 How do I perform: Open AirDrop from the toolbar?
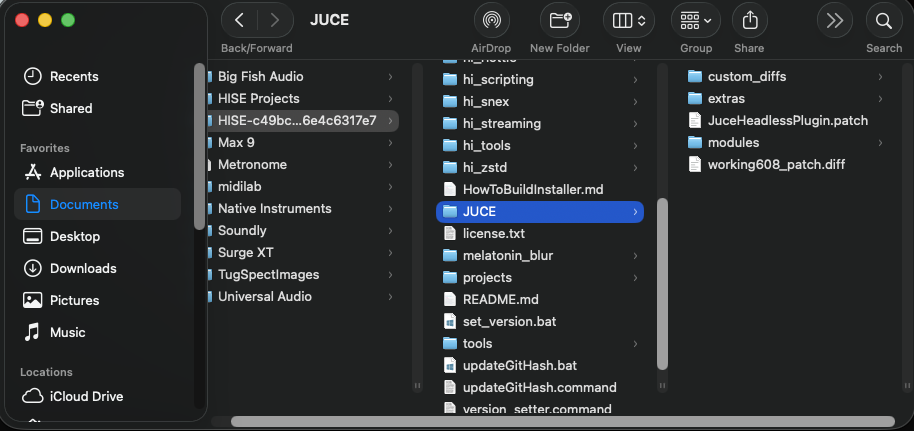491,21
